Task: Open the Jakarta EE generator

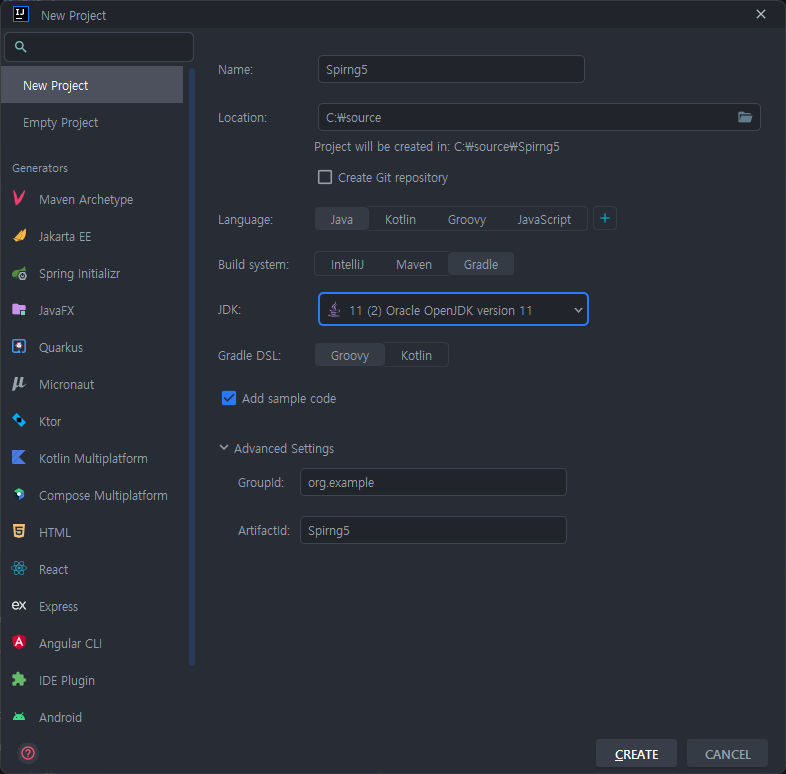Action: (92, 236)
